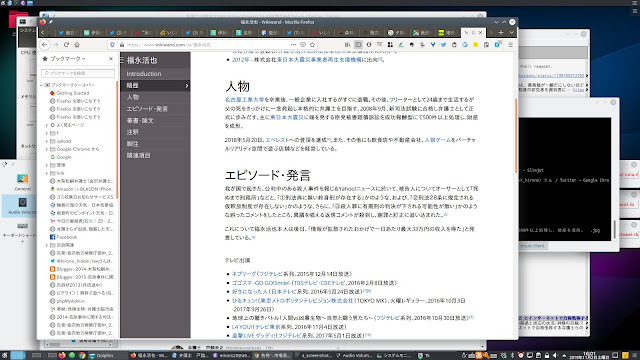Jump to 人物 section in sidebar

[155, 97]
